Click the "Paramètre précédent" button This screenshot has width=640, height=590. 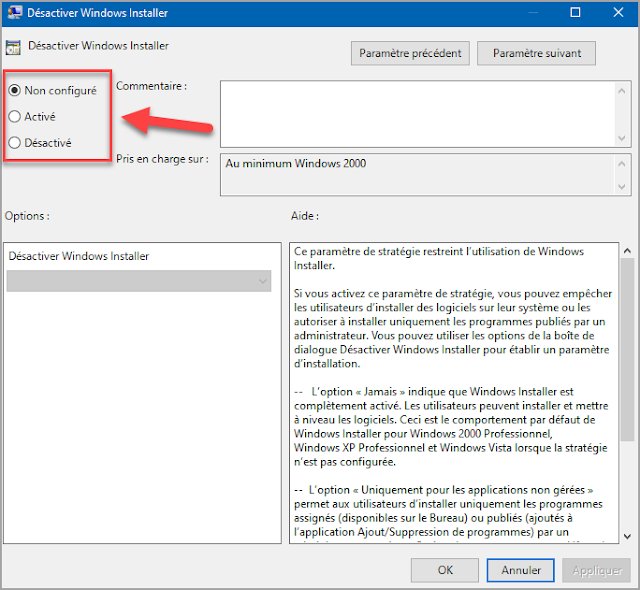click(410, 53)
